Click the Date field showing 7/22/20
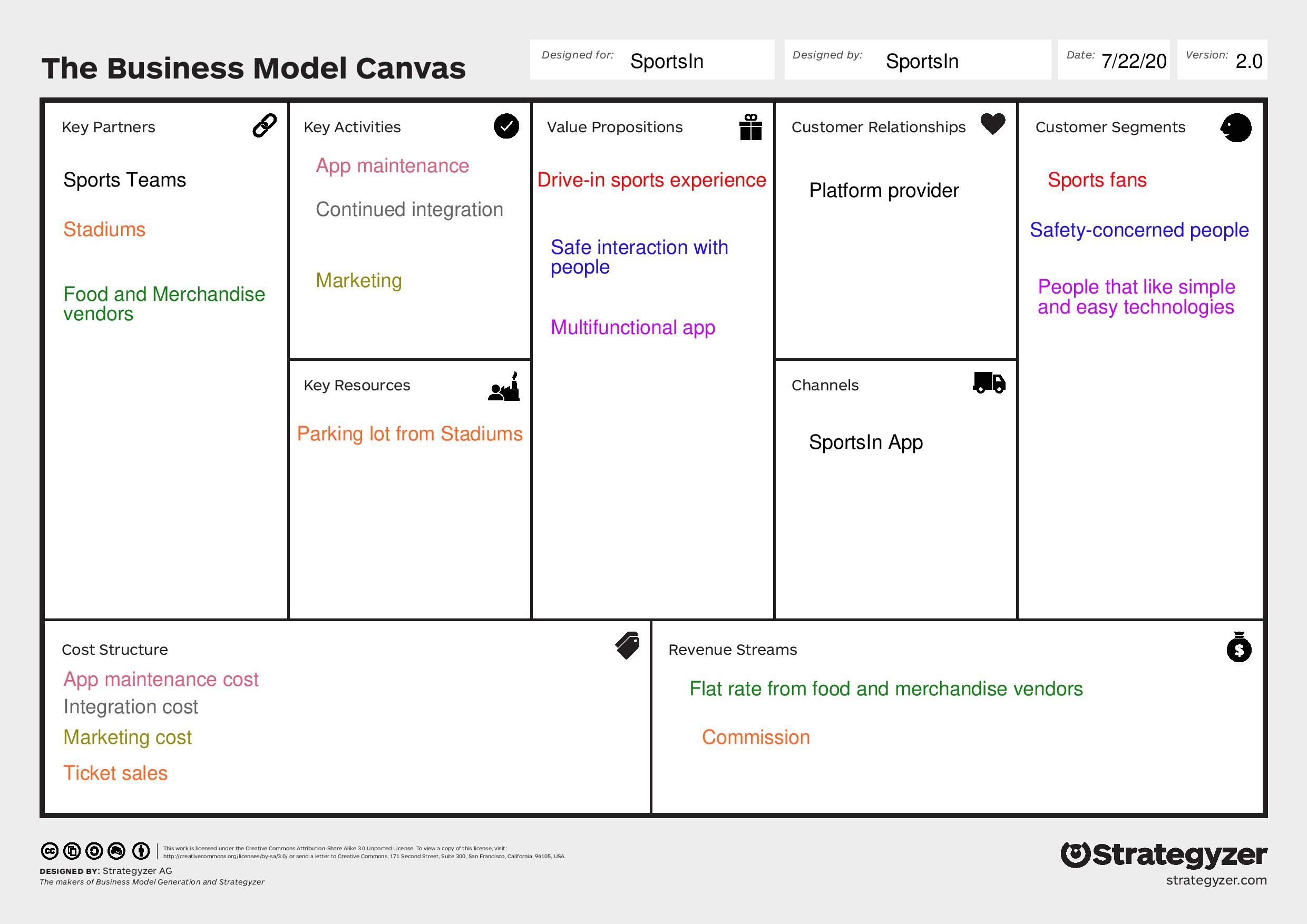 1114,60
